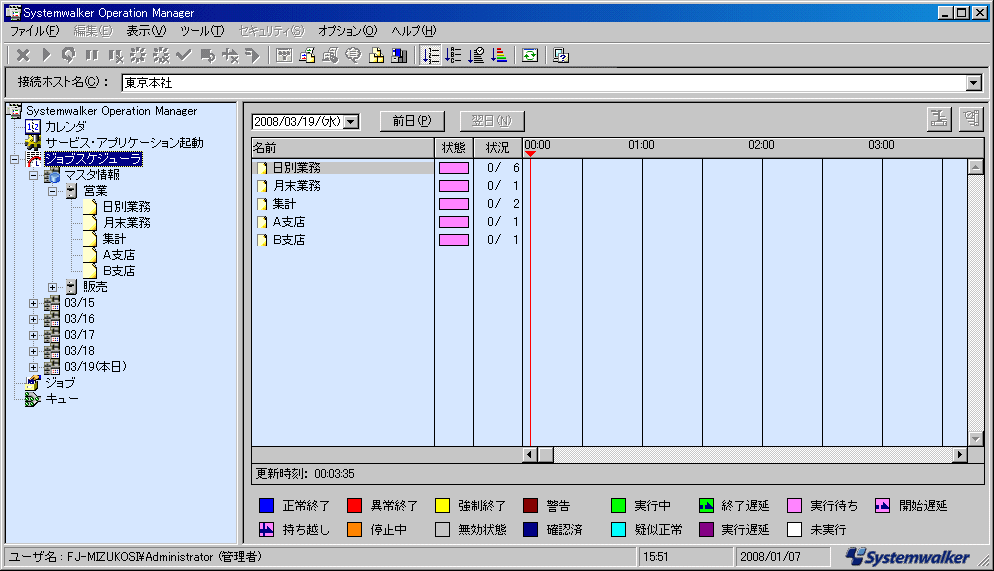The width and height of the screenshot is (994, 571).
Task: Click the 0/ 6 status count of 日別業務
Action: [x=503, y=168]
